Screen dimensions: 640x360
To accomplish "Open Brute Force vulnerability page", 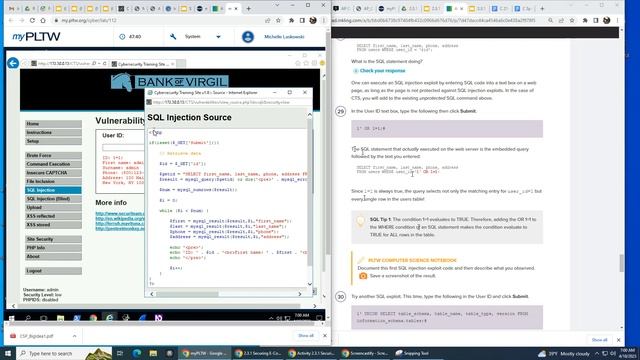I will pyautogui.click(x=53, y=156).
